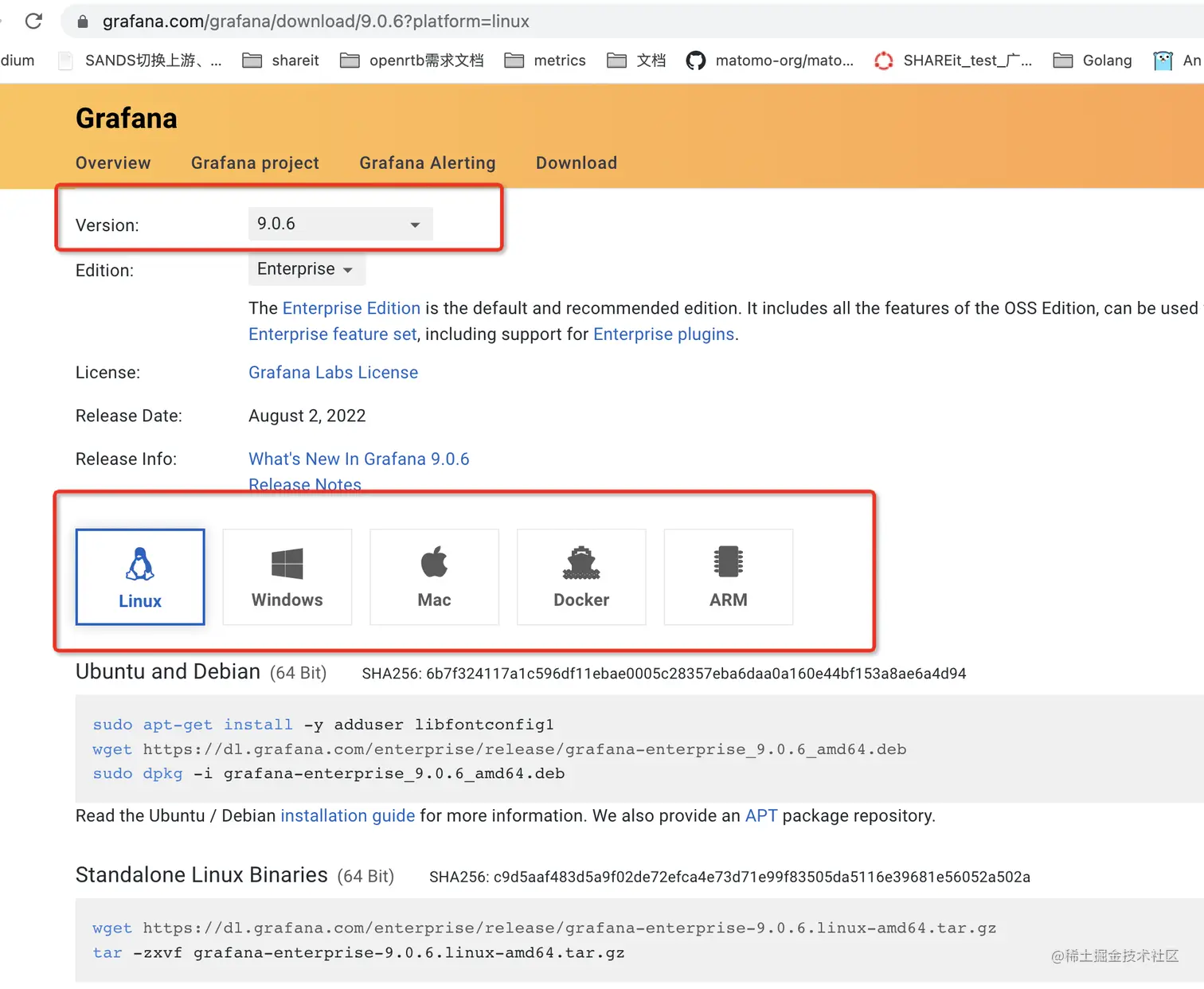Click the wget linux-amd64.tar.gz command line

[545, 928]
